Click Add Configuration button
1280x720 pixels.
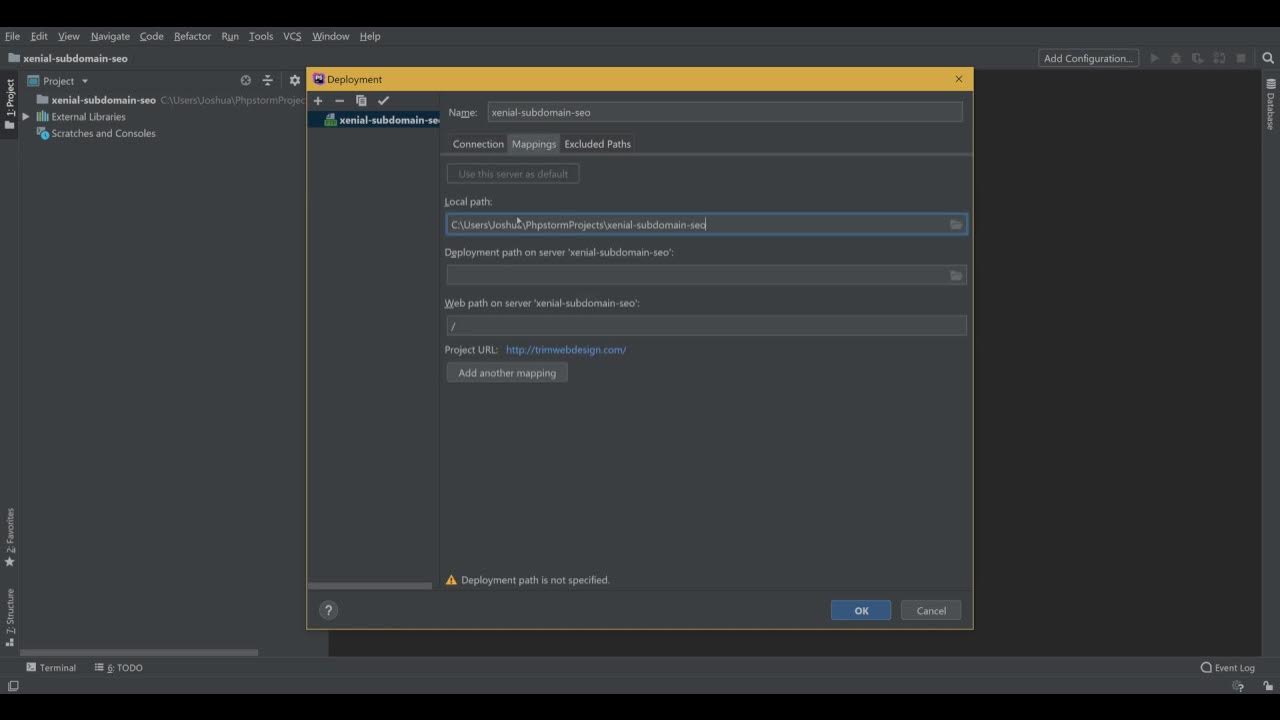1088,58
